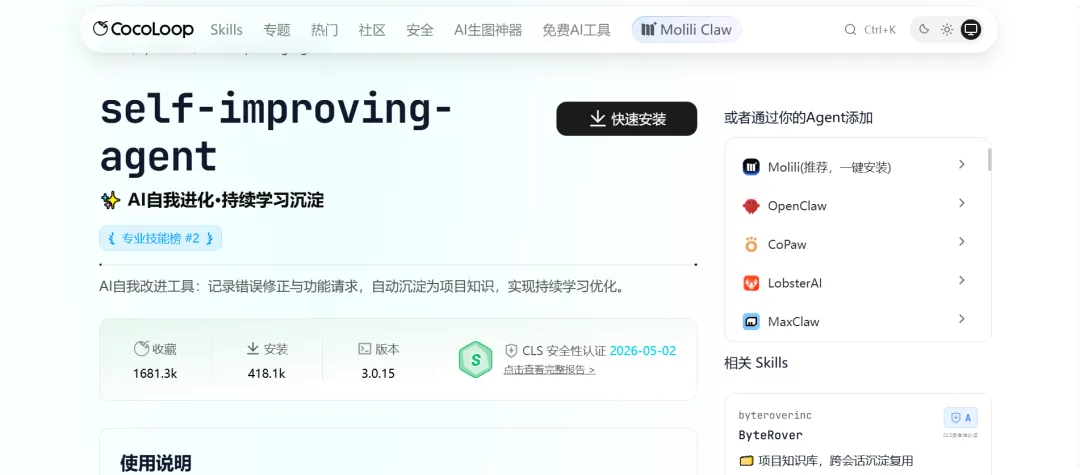The image size is (1080, 475).
Task: Open the 专题 nav item
Action: pos(277,30)
